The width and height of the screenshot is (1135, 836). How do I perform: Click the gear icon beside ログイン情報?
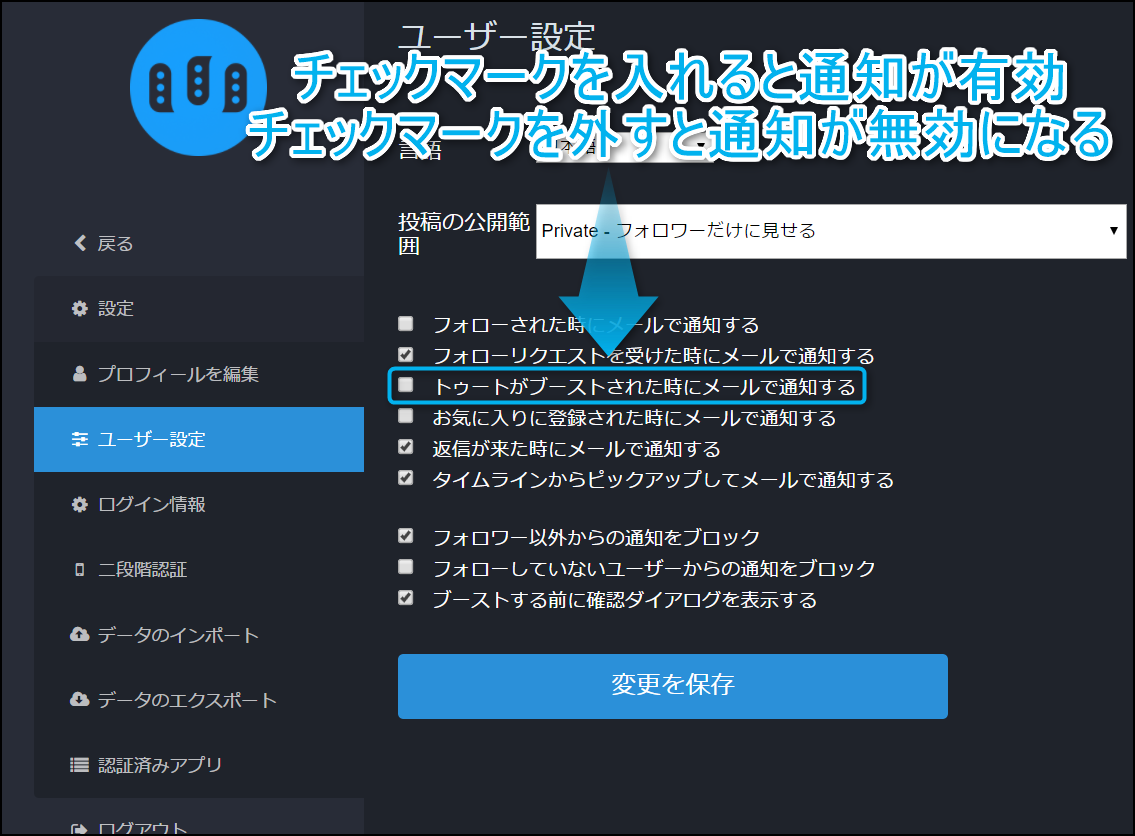point(80,505)
